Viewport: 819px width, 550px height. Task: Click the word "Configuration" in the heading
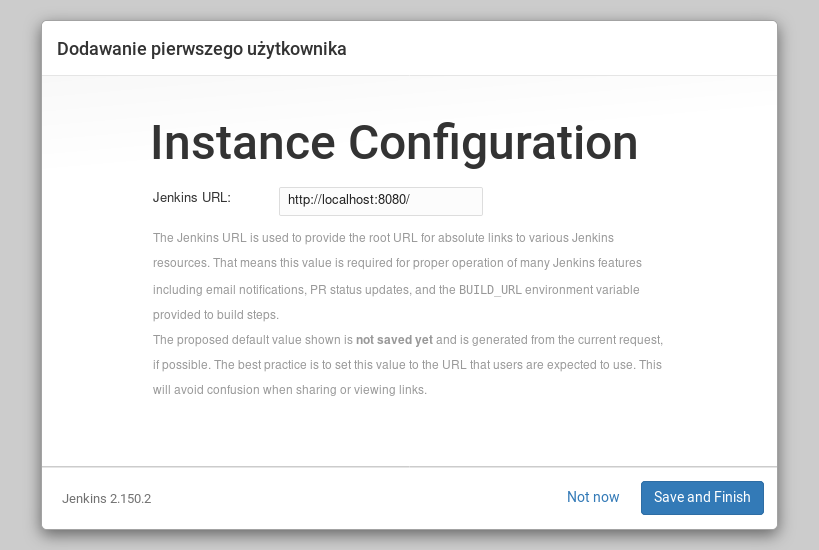[x=493, y=143]
